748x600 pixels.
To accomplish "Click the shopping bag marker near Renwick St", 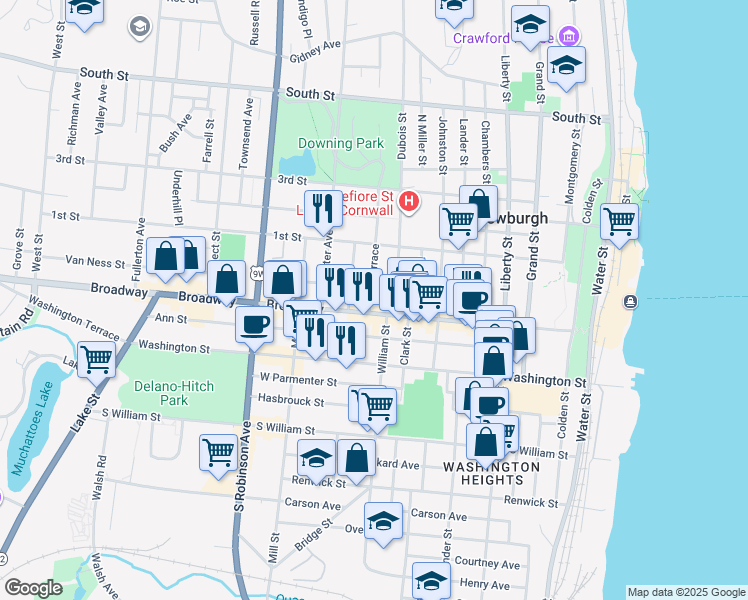I will 357,458.
